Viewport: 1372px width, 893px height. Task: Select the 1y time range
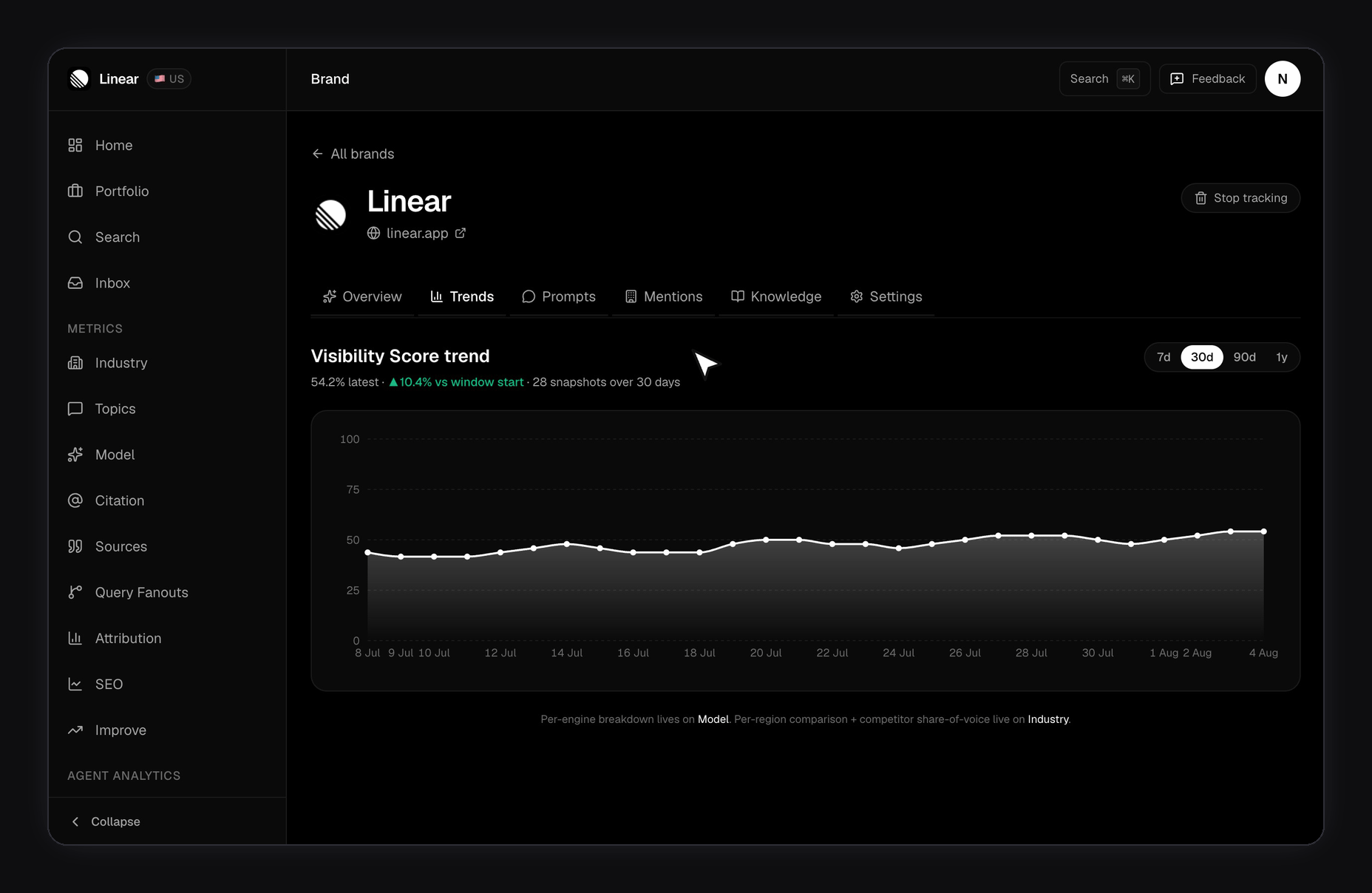point(1282,357)
